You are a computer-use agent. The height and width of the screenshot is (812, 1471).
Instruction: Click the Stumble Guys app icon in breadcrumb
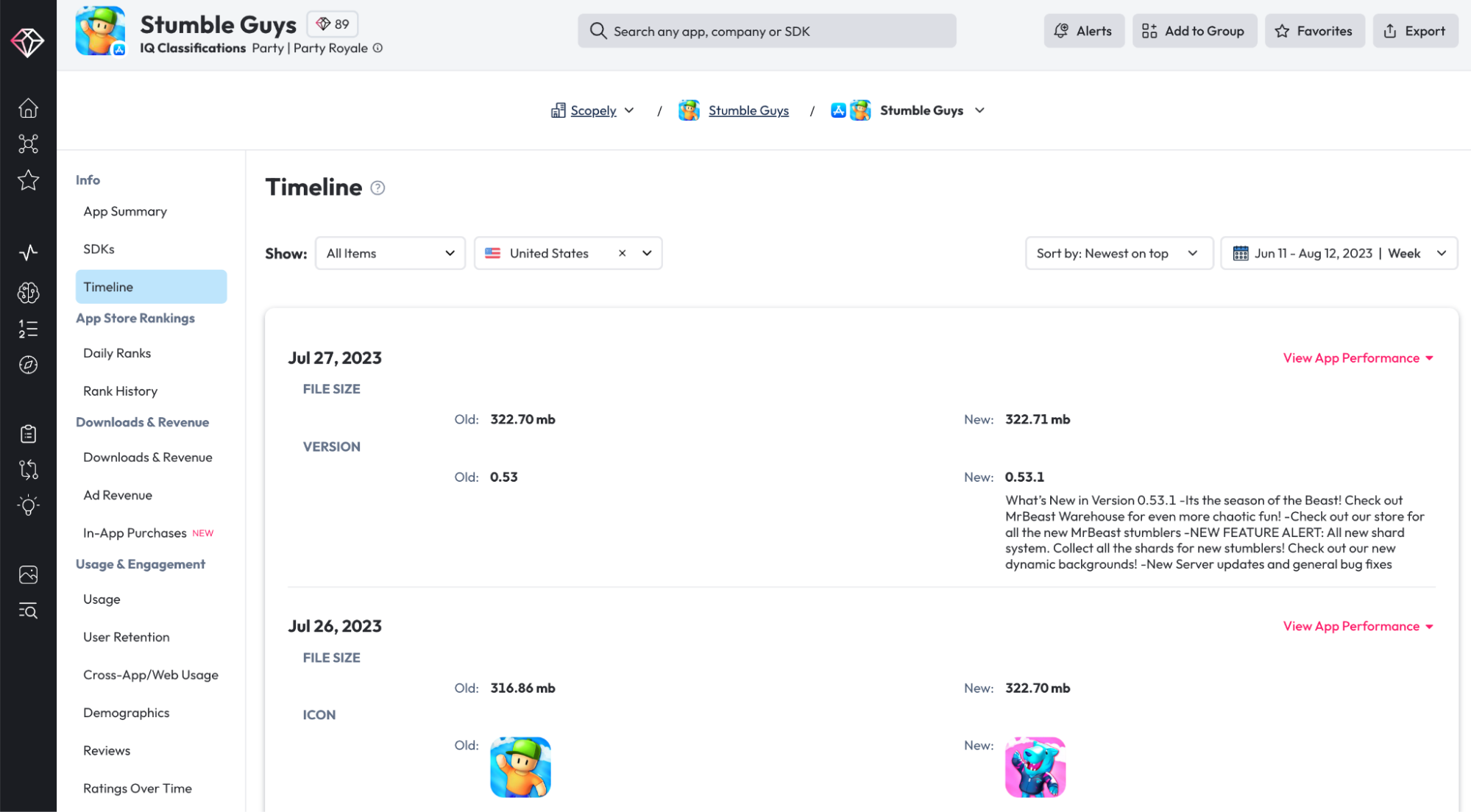point(690,110)
